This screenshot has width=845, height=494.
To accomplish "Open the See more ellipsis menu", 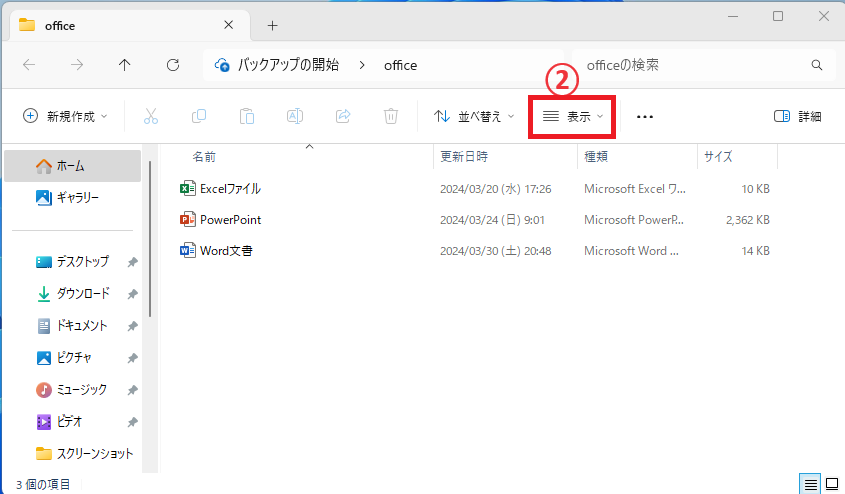I will [x=645, y=116].
